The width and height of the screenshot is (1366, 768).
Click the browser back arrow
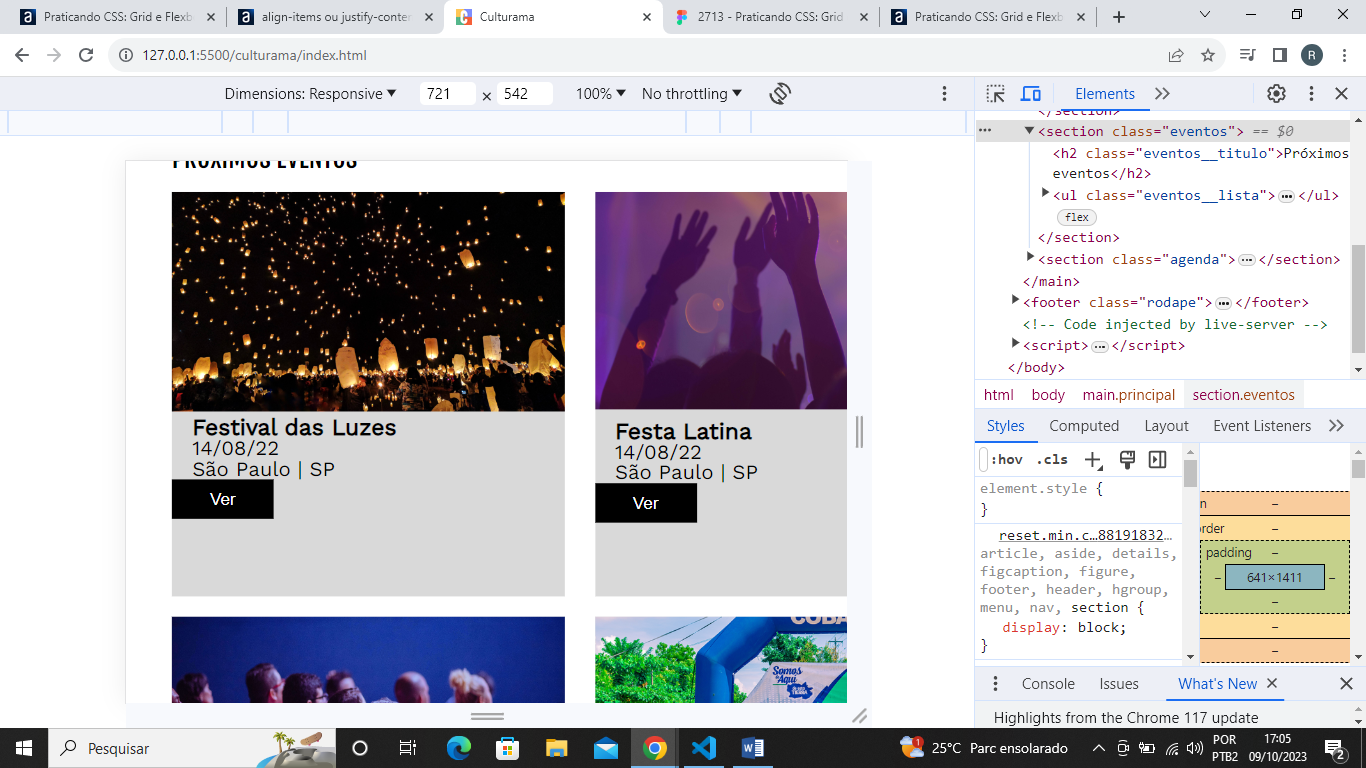22,55
